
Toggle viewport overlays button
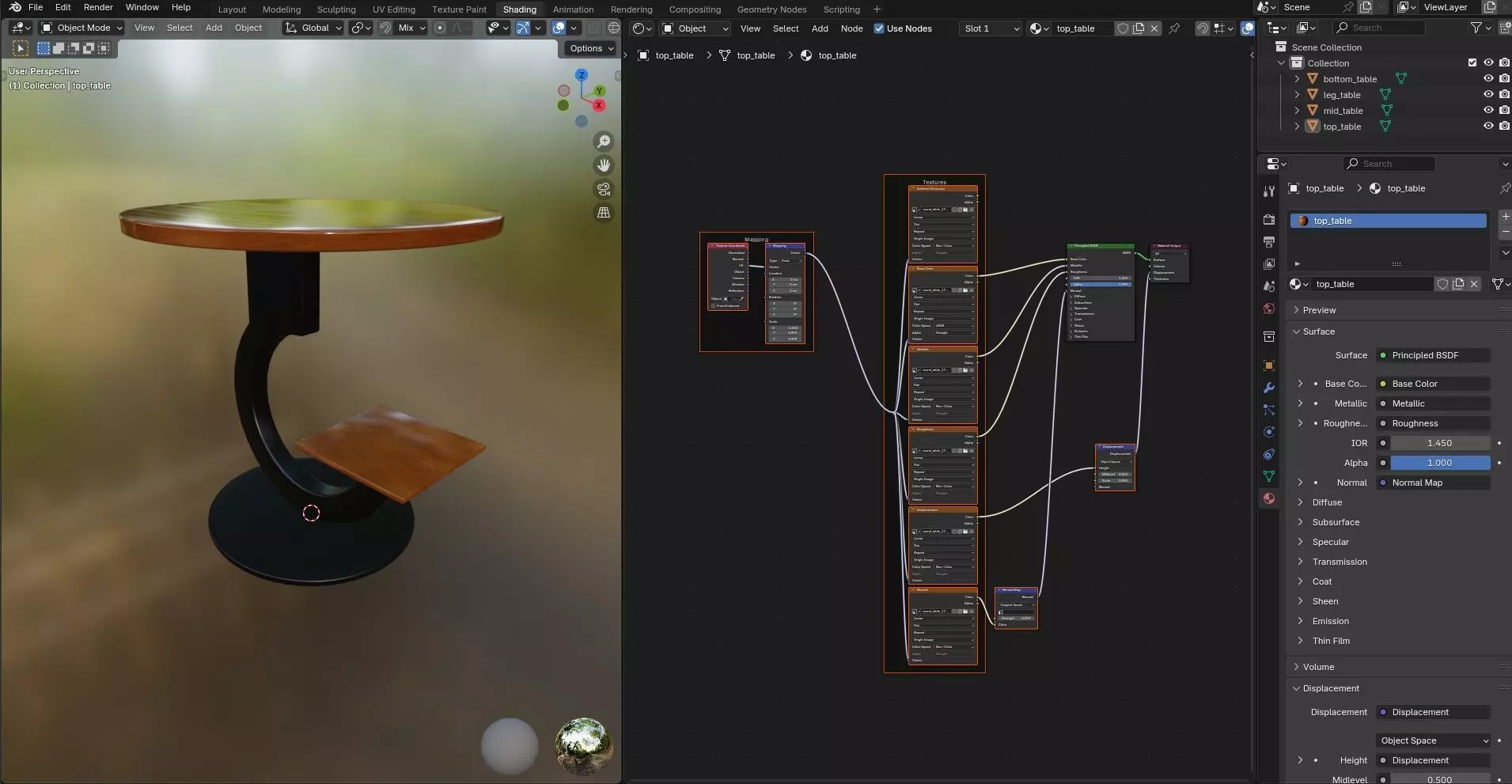coord(559,28)
